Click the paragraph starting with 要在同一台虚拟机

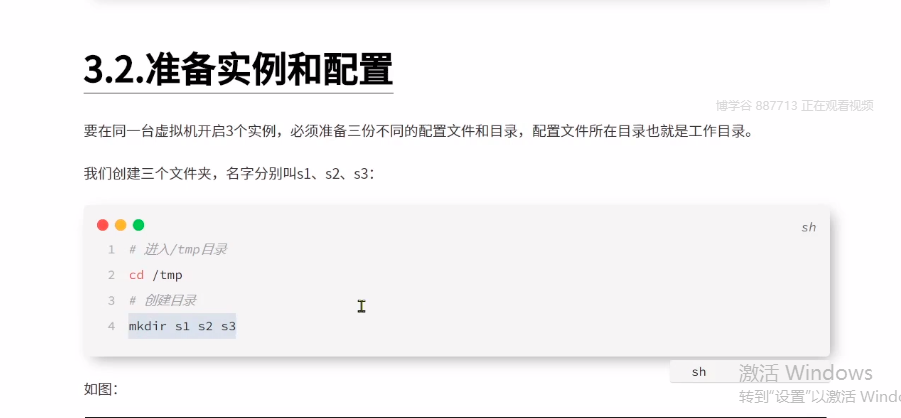click(418, 132)
